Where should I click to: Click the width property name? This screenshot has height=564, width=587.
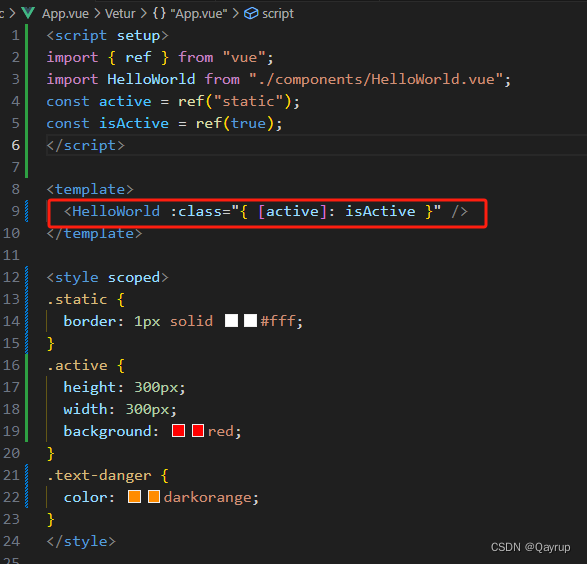tap(85, 409)
